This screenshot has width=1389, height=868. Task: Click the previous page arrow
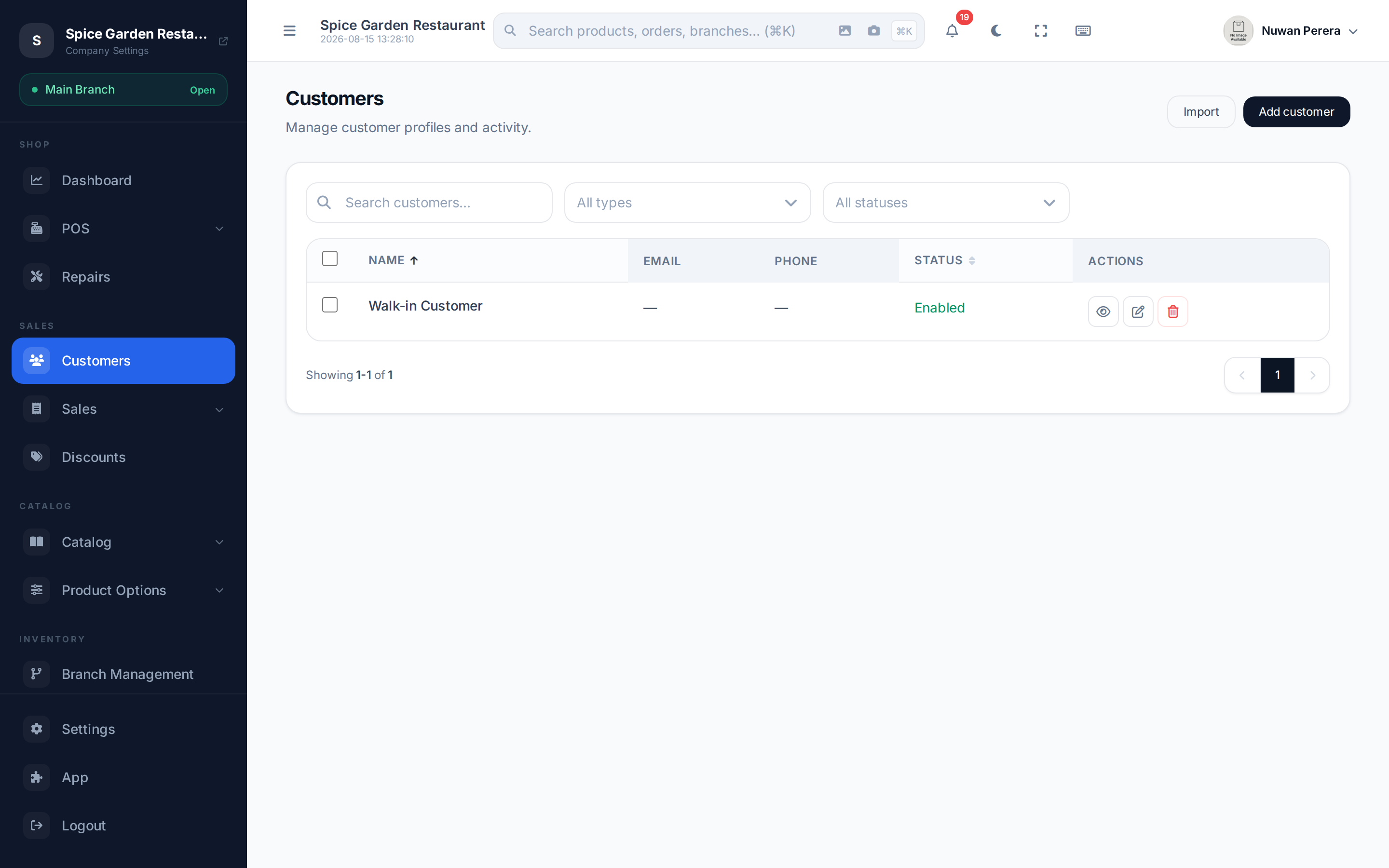pyautogui.click(x=1242, y=375)
